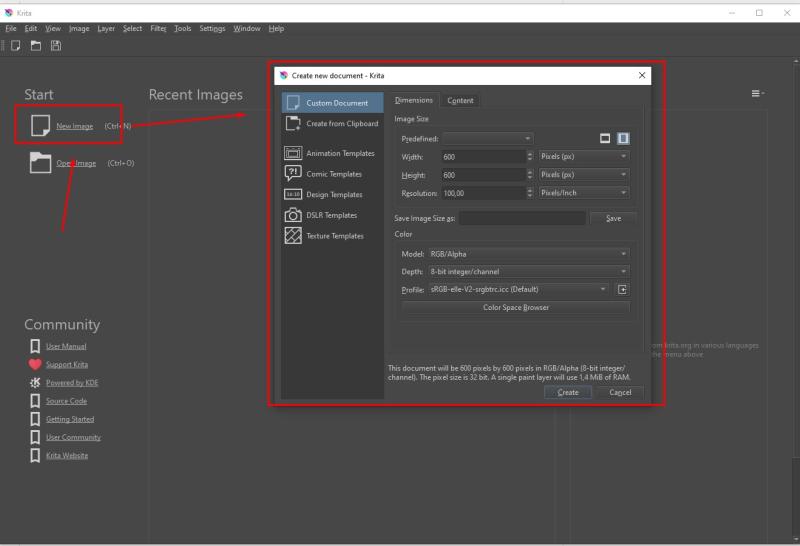Click the New Image page icon under Start
Image resolution: width=800 pixels, height=546 pixels.
click(x=40, y=126)
